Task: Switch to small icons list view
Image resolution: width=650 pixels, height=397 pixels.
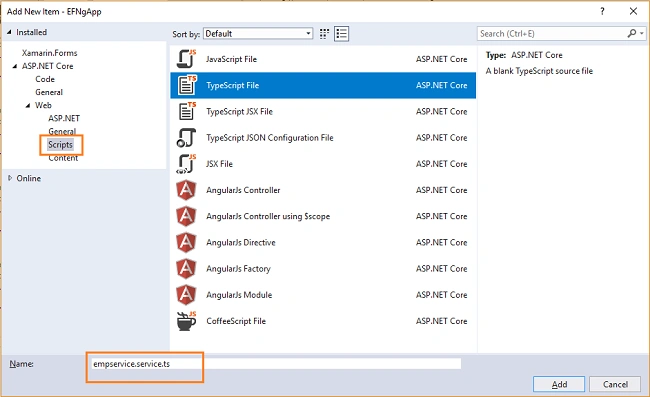Action: (342, 34)
